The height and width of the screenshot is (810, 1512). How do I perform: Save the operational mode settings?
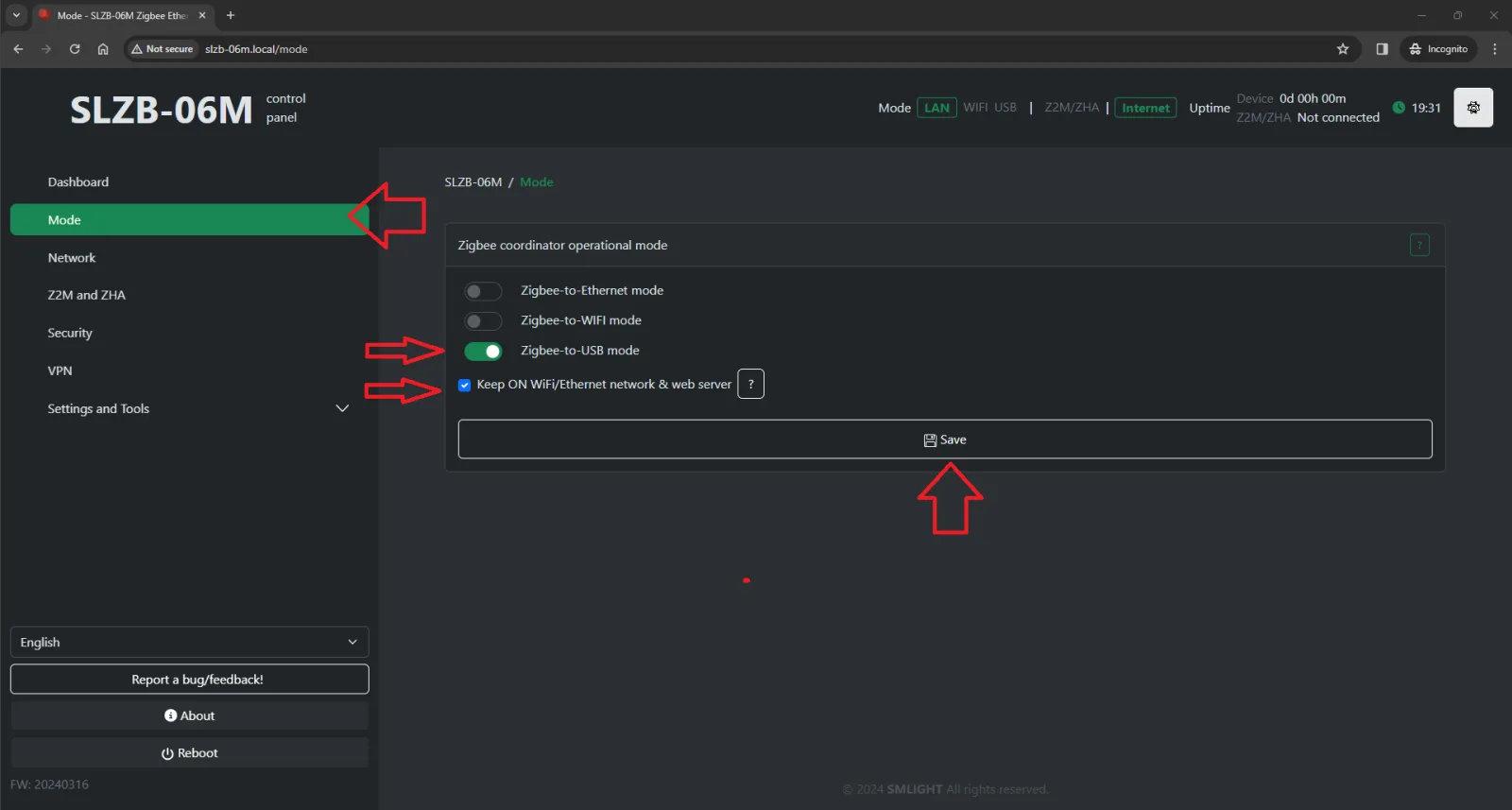(x=944, y=439)
